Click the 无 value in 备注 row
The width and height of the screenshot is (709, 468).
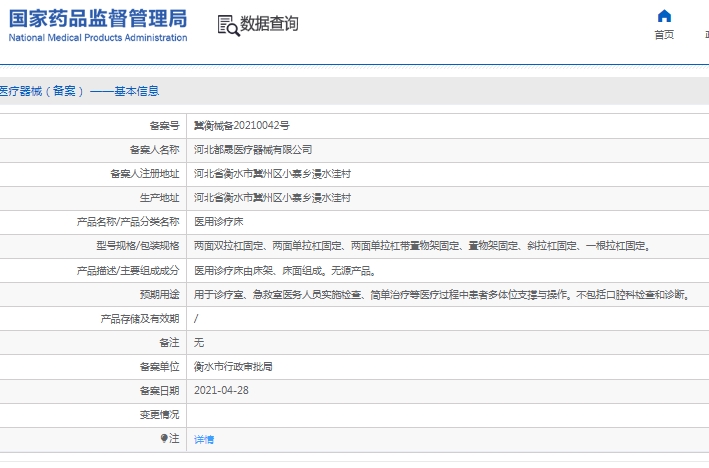click(x=199, y=343)
